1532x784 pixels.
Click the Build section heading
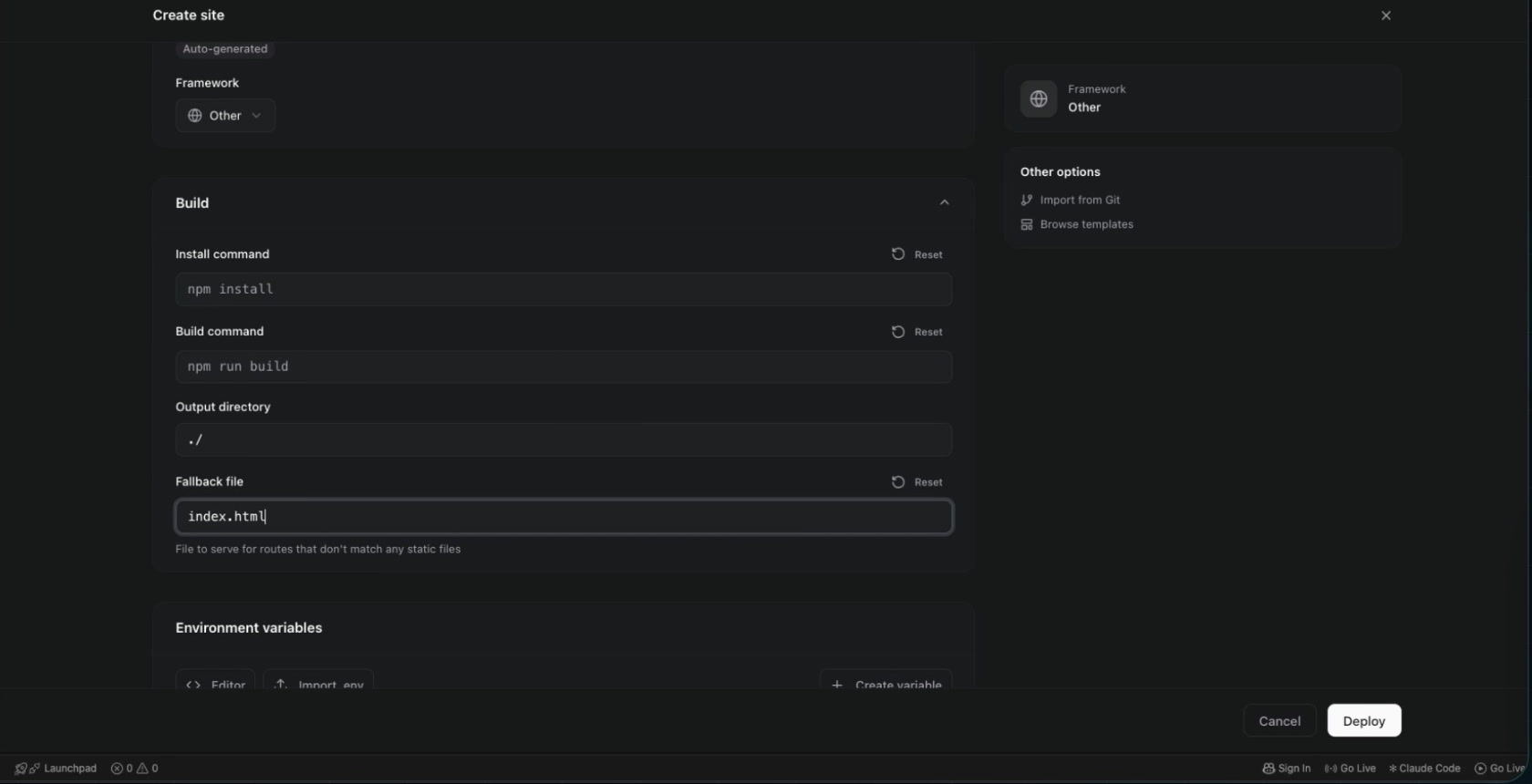pos(192,202)
